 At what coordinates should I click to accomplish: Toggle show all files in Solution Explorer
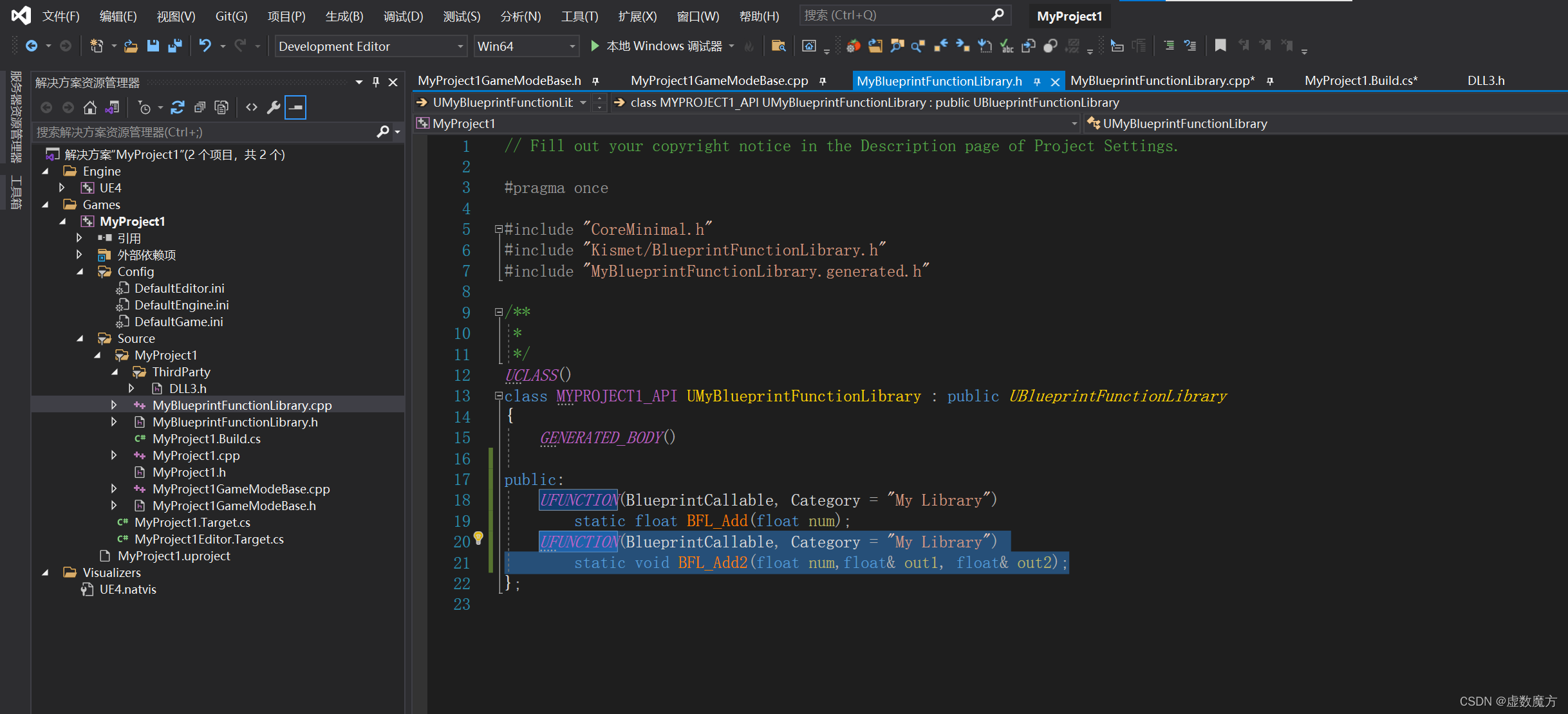pyautogui.click(x=221, y=107)
